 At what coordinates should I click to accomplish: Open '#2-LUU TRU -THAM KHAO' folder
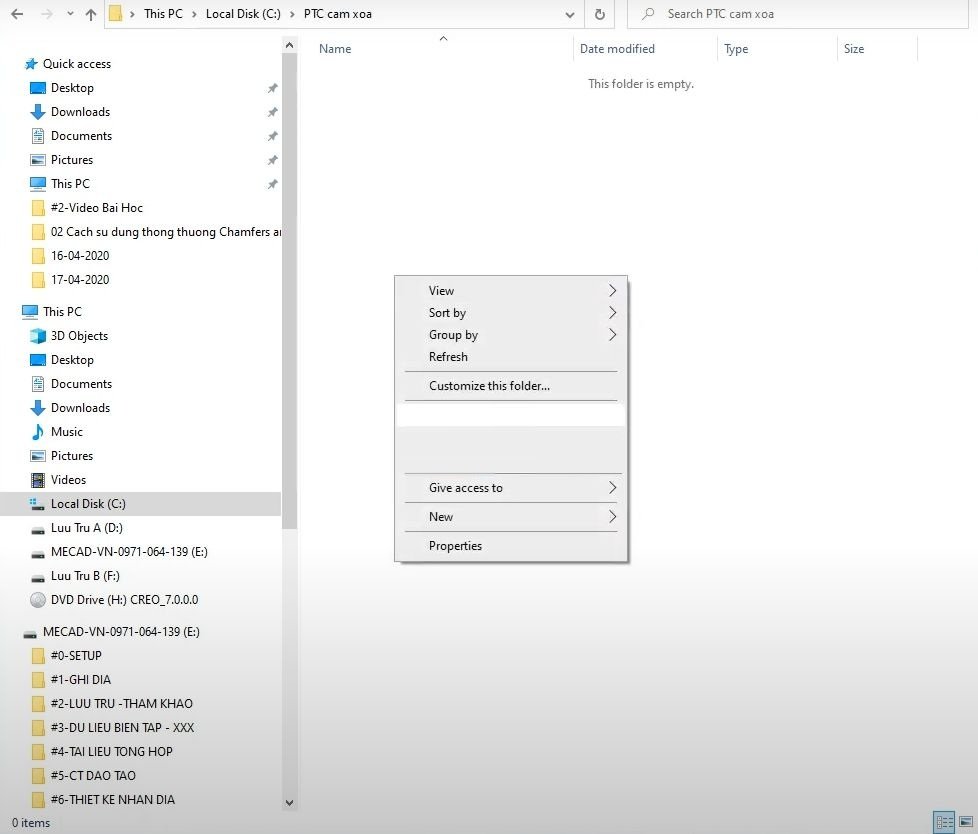pos(122,704)
